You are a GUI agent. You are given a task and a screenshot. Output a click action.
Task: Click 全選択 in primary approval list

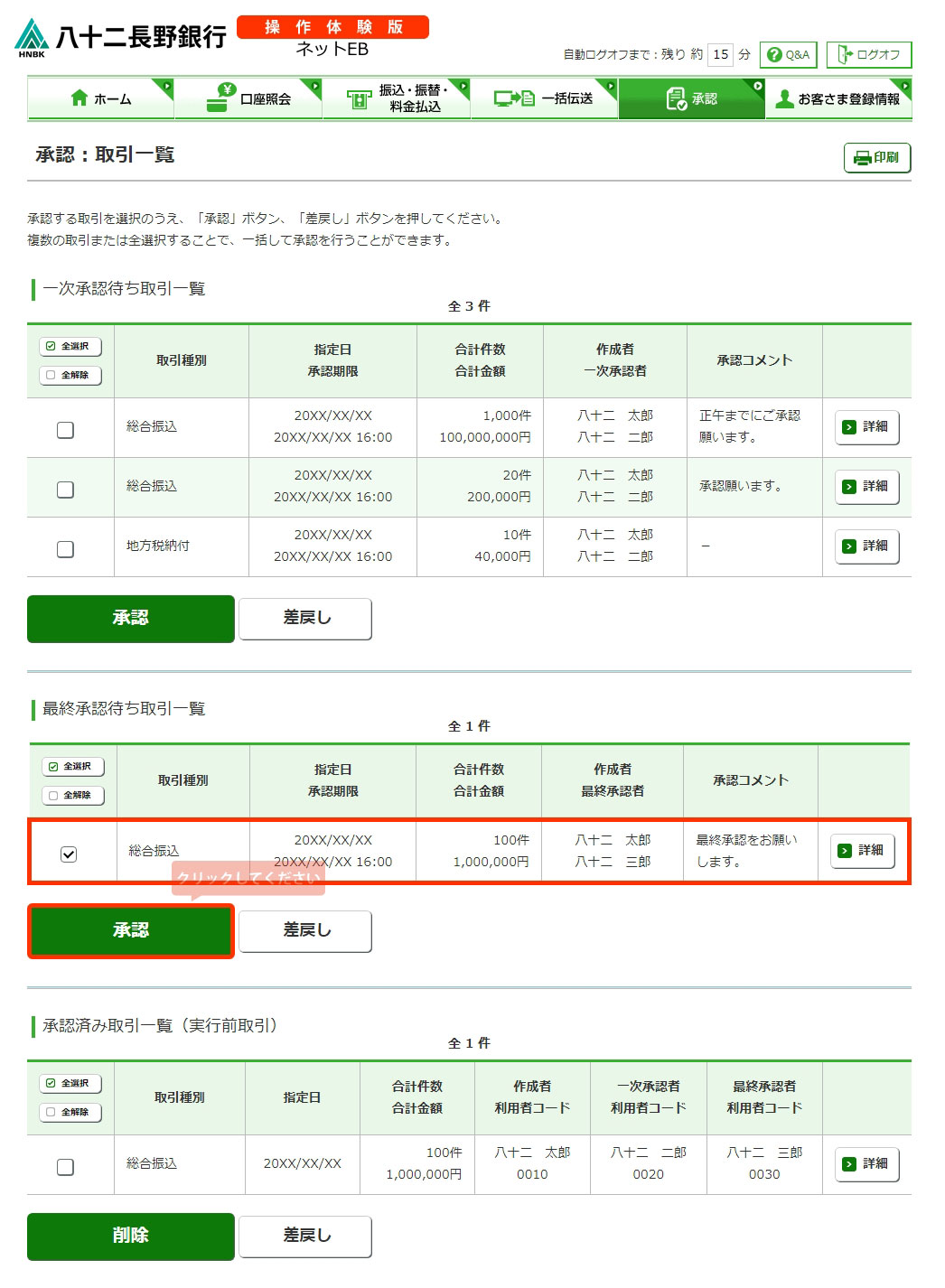[70, 347]
